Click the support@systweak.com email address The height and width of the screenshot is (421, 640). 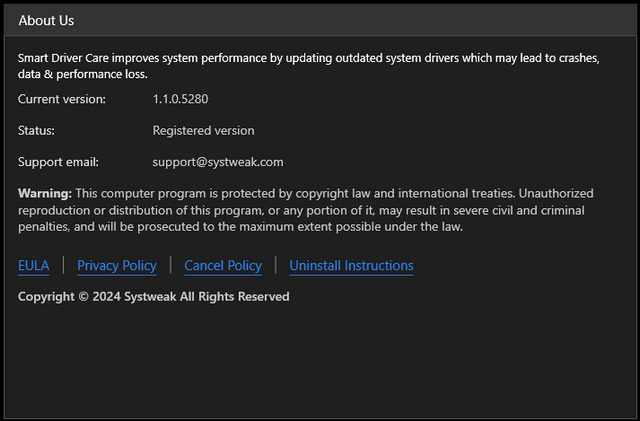[x=218, y=161]
